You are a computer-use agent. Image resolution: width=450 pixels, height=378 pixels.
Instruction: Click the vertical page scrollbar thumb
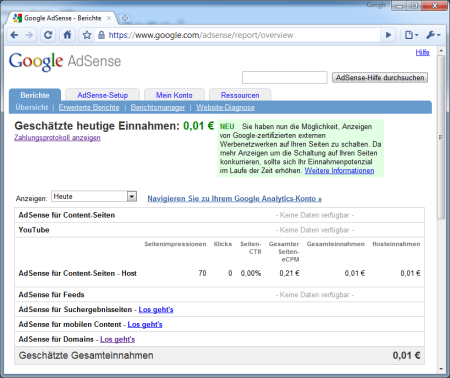click(x=441, y=137)
